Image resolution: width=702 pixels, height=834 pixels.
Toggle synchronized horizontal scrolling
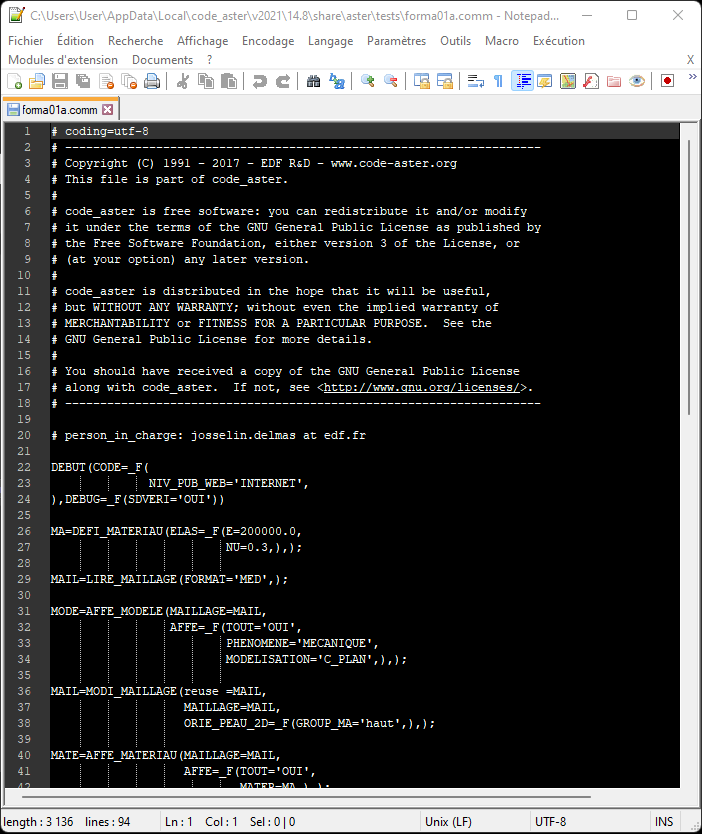click(445, 81)
